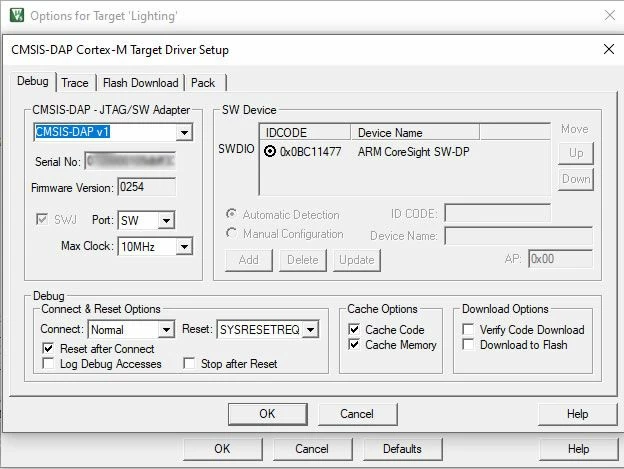Click Help in the Target Driver Setup dialog
The width and height of the screenshot is (624, 469).
(577, 414)
